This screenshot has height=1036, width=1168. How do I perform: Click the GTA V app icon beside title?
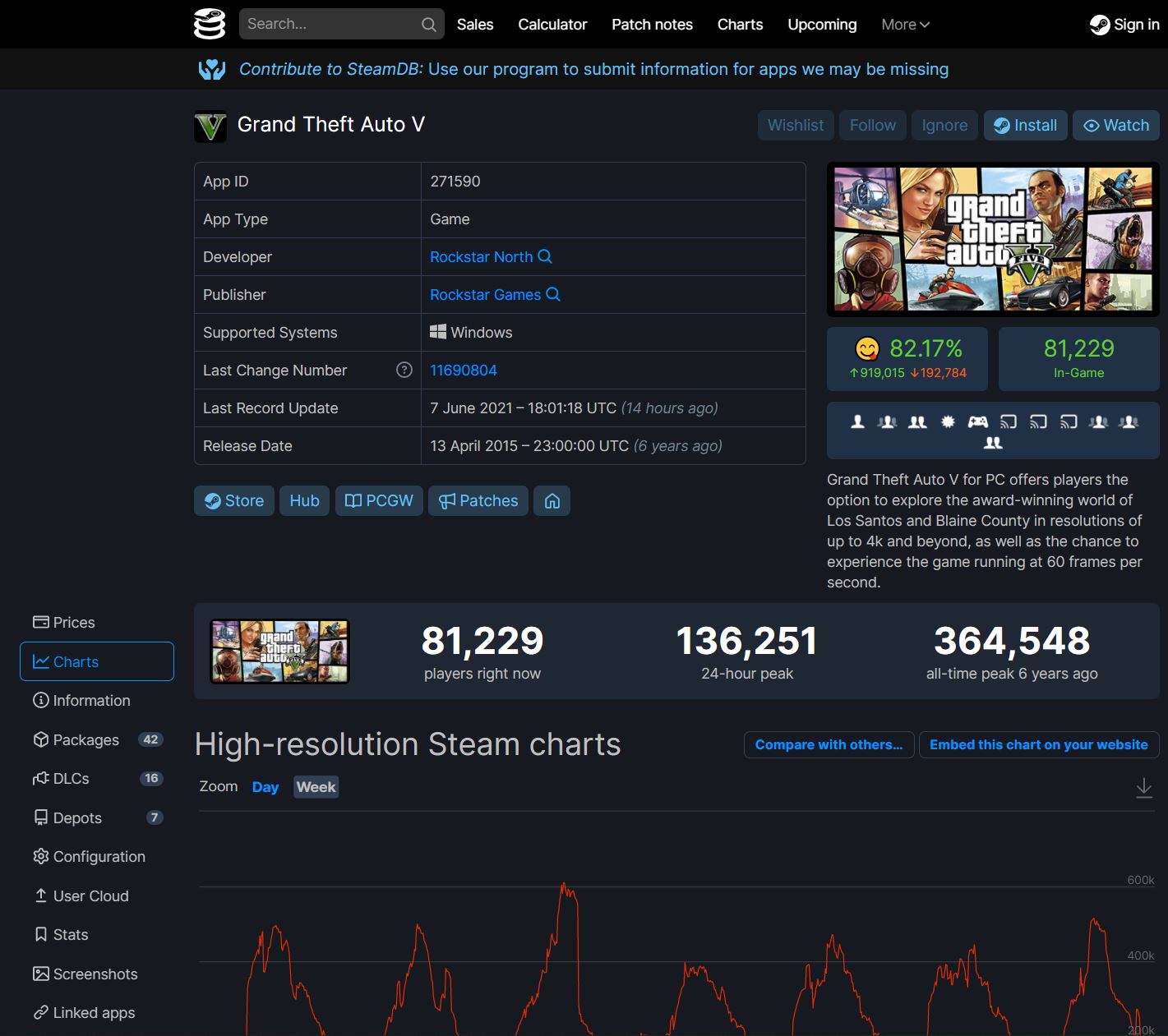210,126
